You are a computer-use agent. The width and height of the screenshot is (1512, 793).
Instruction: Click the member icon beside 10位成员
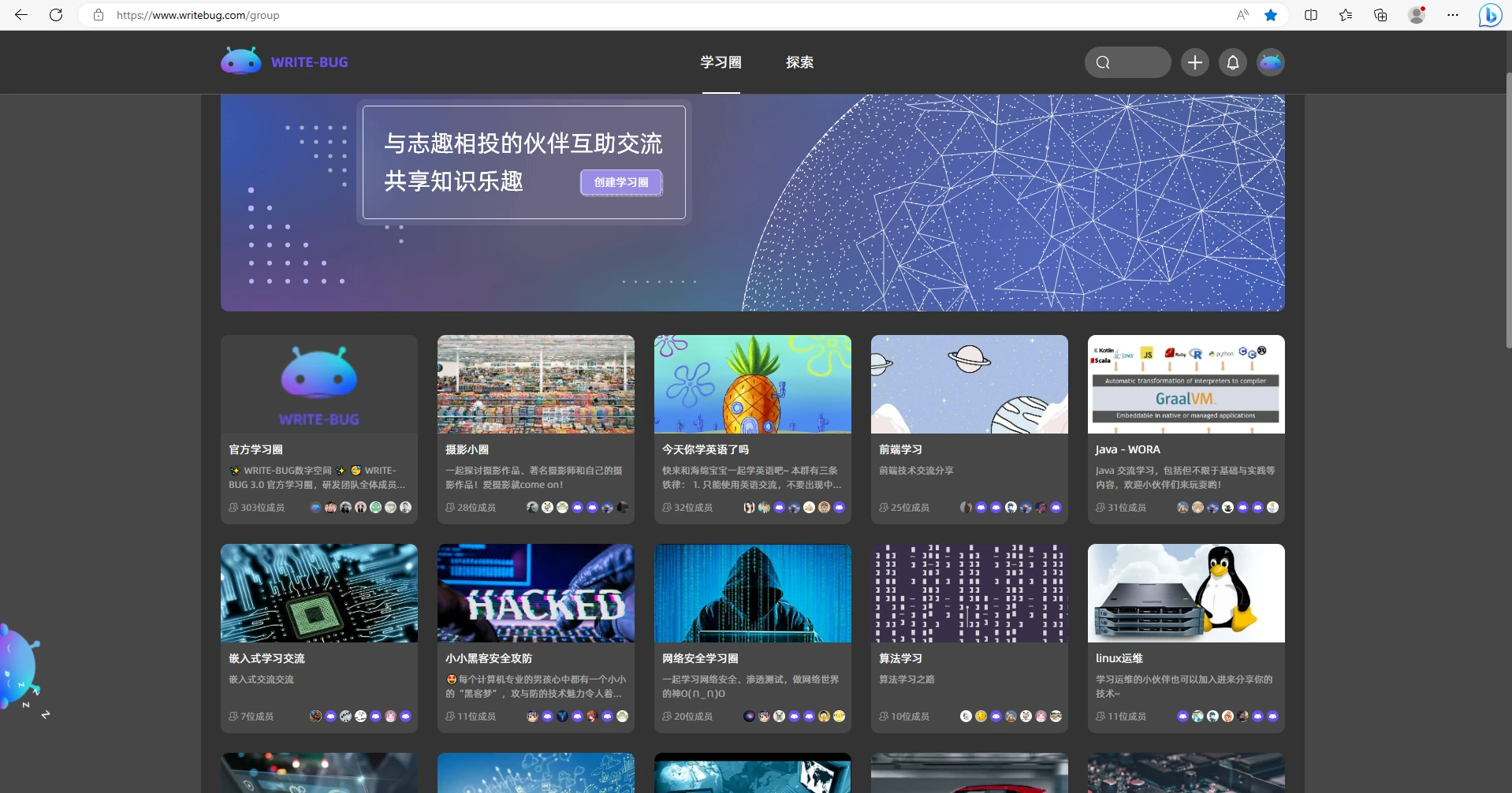[x=884, y=717]
